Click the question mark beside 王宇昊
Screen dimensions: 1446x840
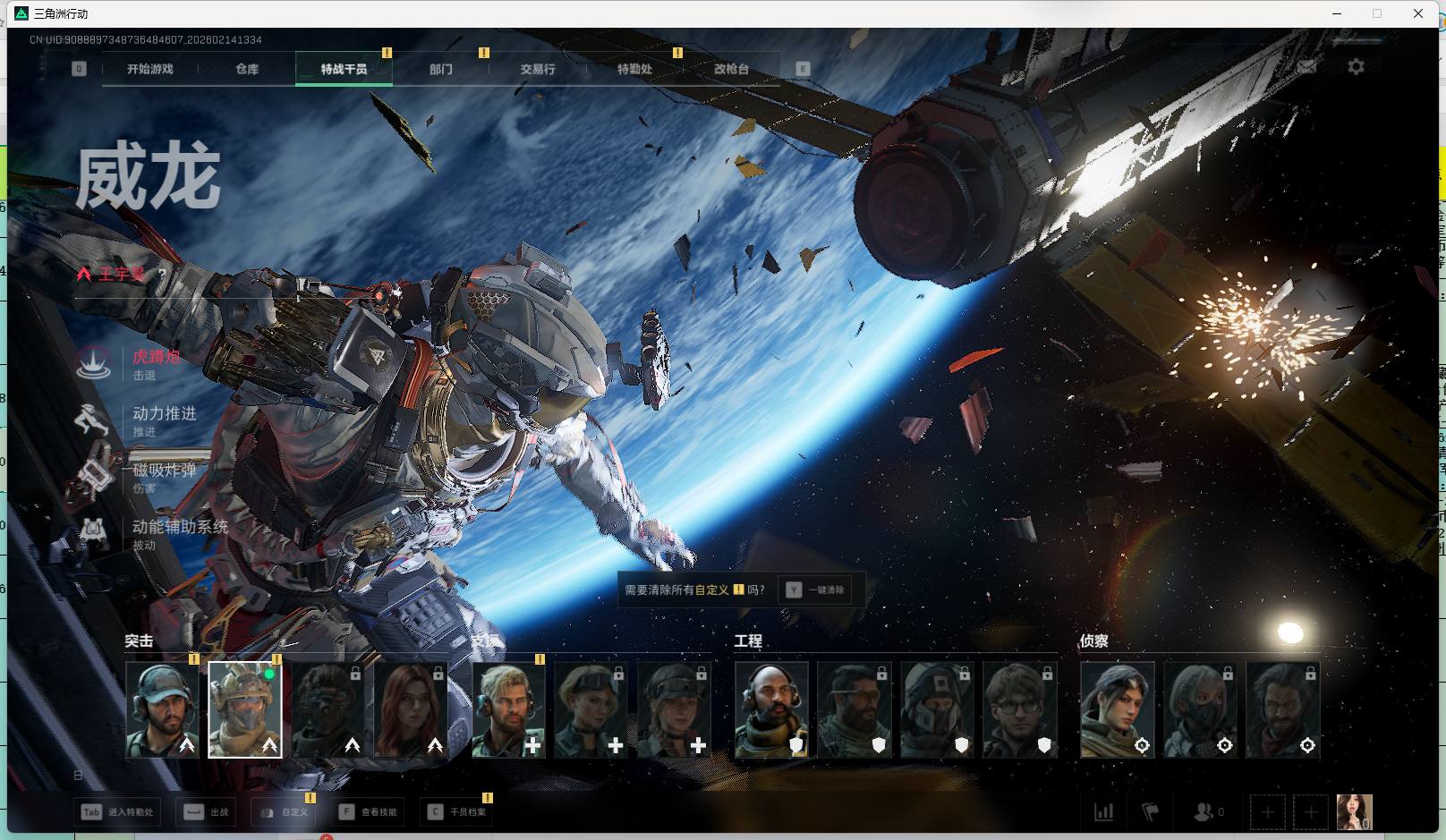[x=162, y=274]
